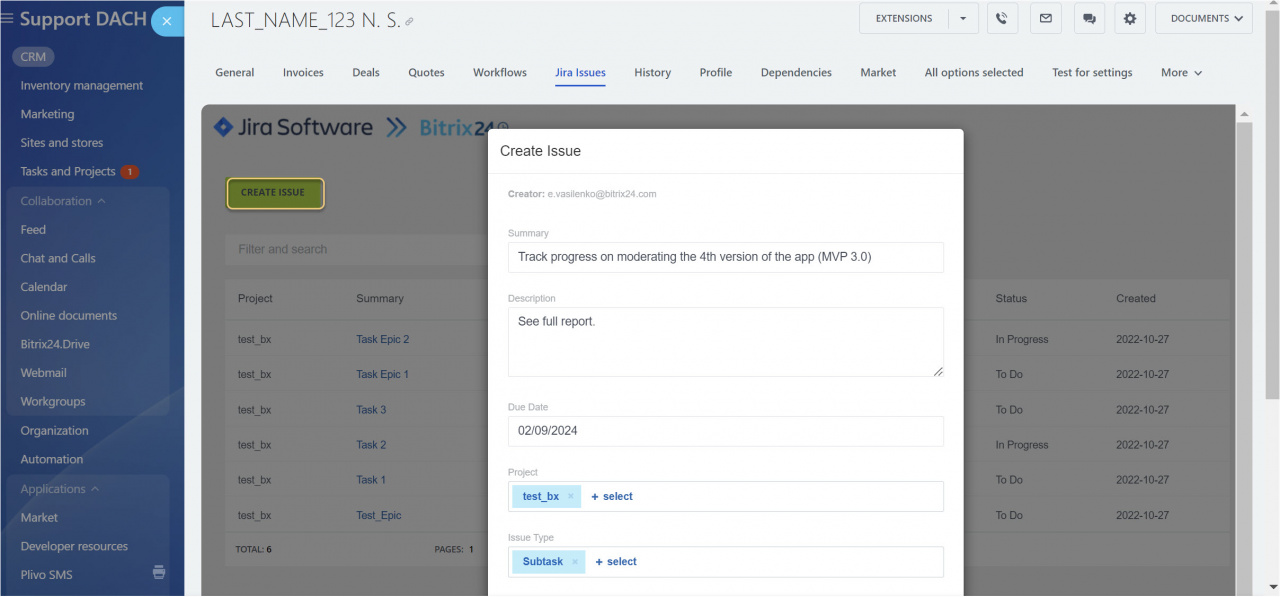Remove the Subtask issue type tag
The width and height of the screenshot is (1280, 597).
pos(575,562)
